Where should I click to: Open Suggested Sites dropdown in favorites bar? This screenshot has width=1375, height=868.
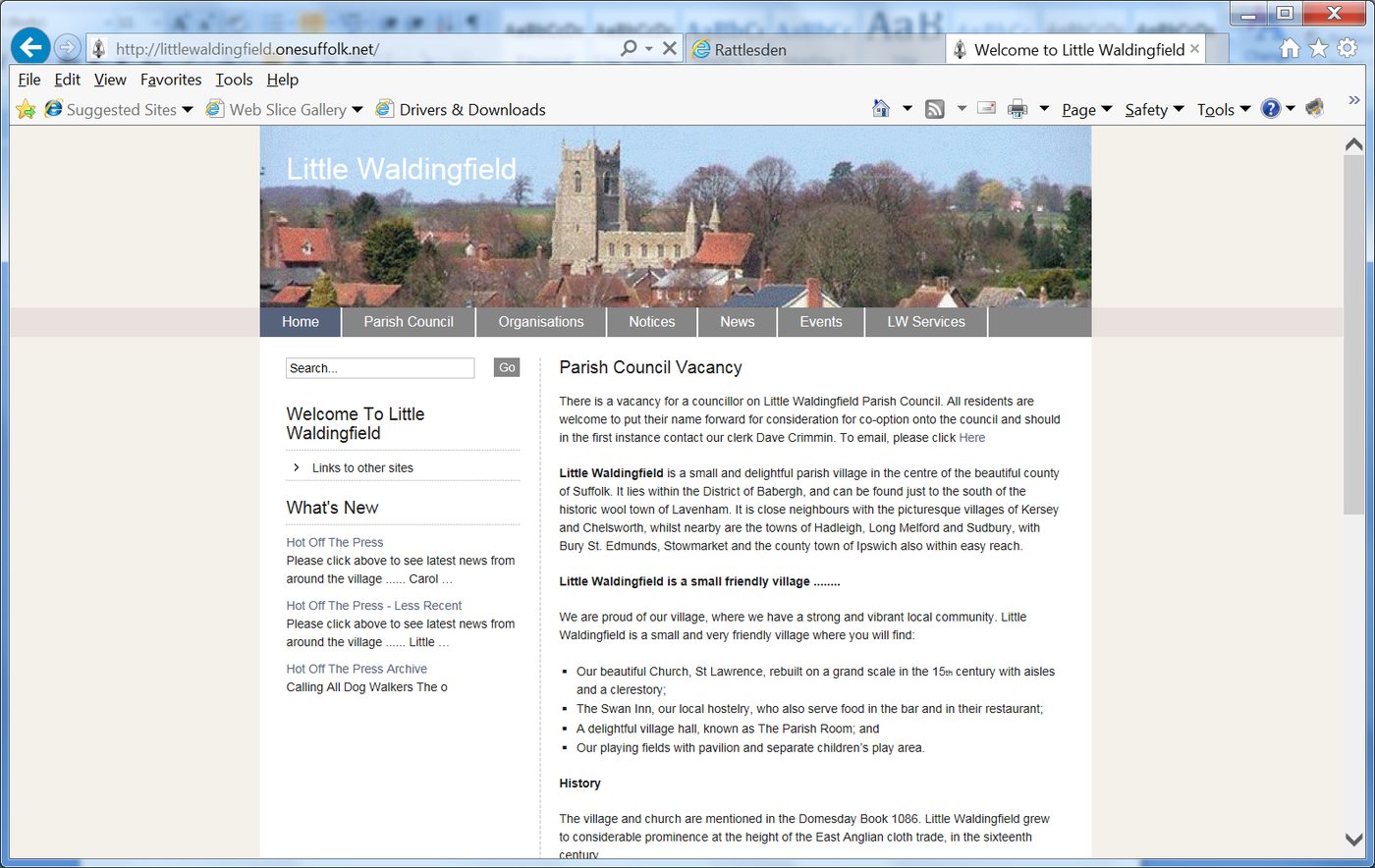coord(119,109)
